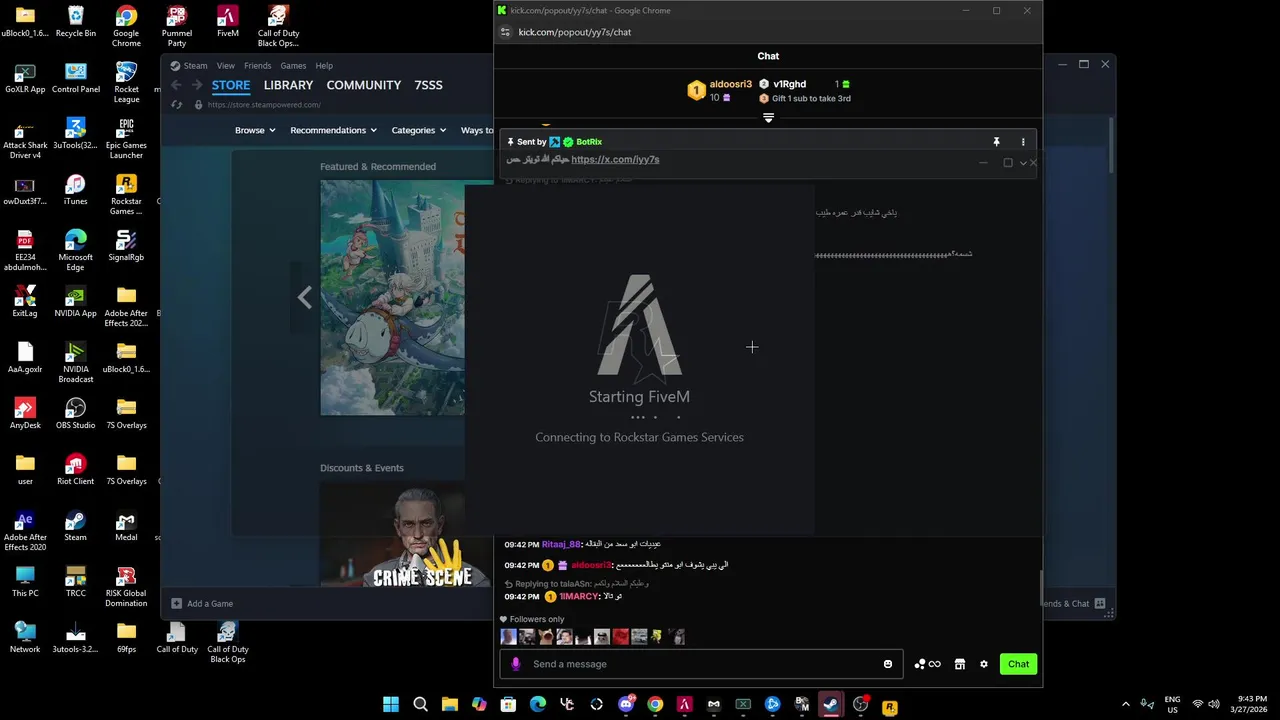1280x720 pixels.
Task: Expand the Categories dropdown in Steam store
Action: click(419, 130)
